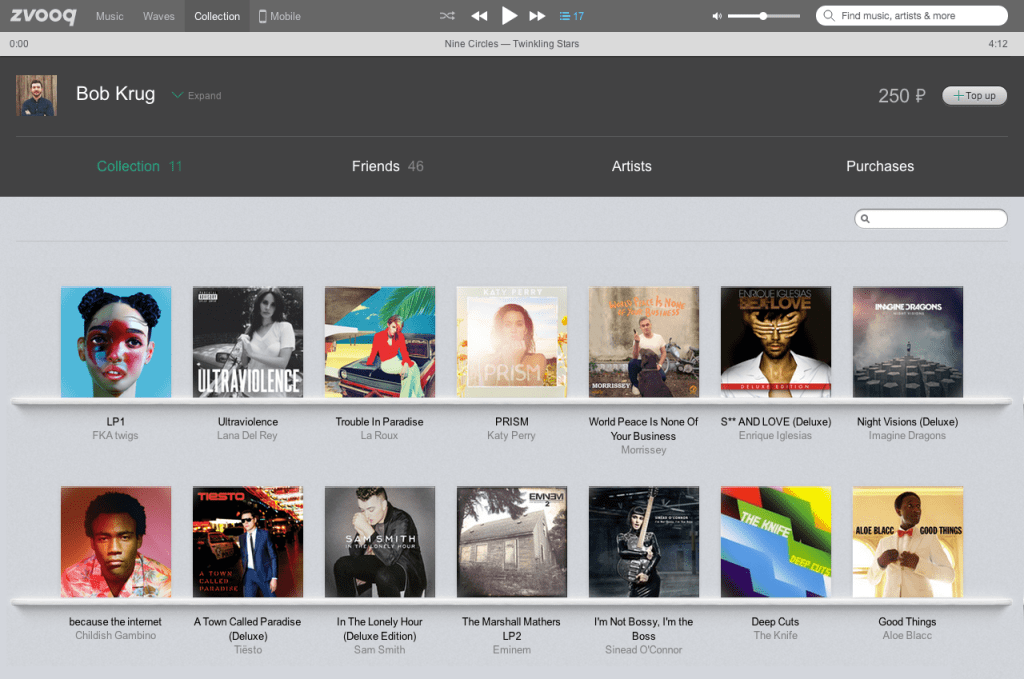Open the PRISM album cover
The width and height of the screenshot is (1024, 679).
tap(512, 342)
